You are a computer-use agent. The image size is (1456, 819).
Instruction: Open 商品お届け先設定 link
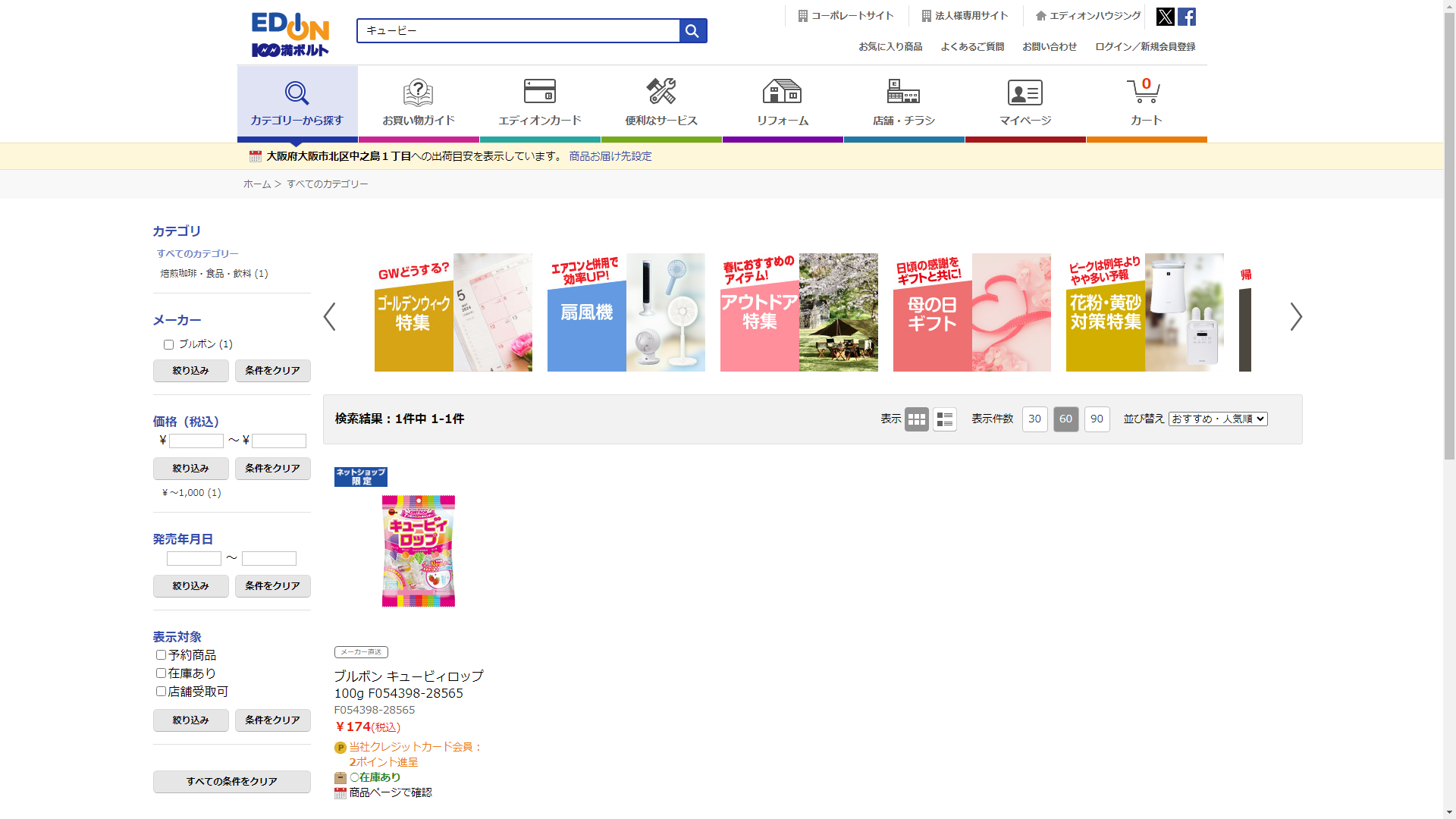point(610,156)
